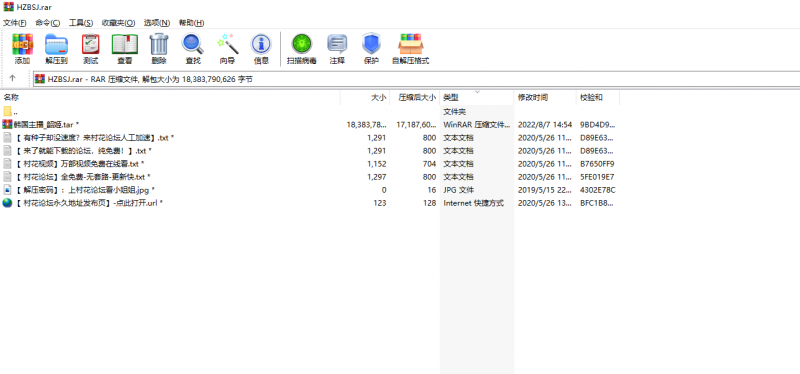Click checksum value 4302E78C
The height and width of the screenshot is (374, 800).
pyautogui.click(x=597, y=190)
